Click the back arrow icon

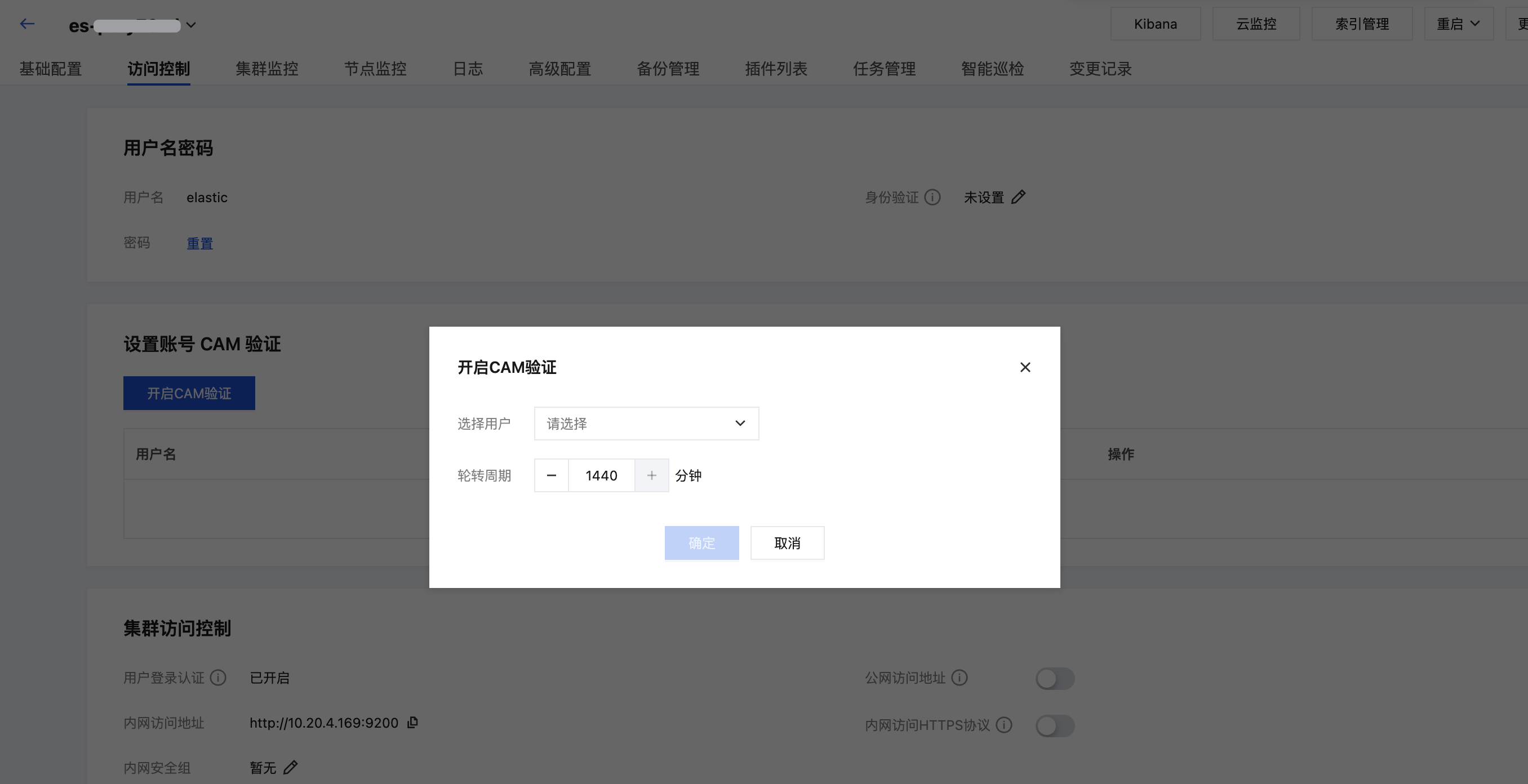point(27,24)
